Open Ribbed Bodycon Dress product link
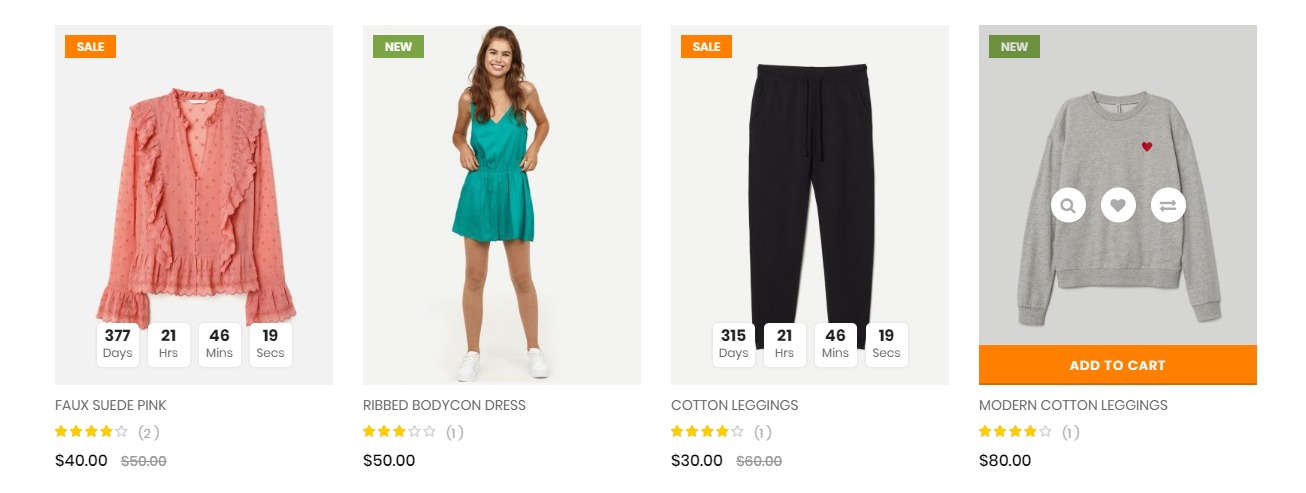This screenshot has width=1306, height=493. pos(443,405)
